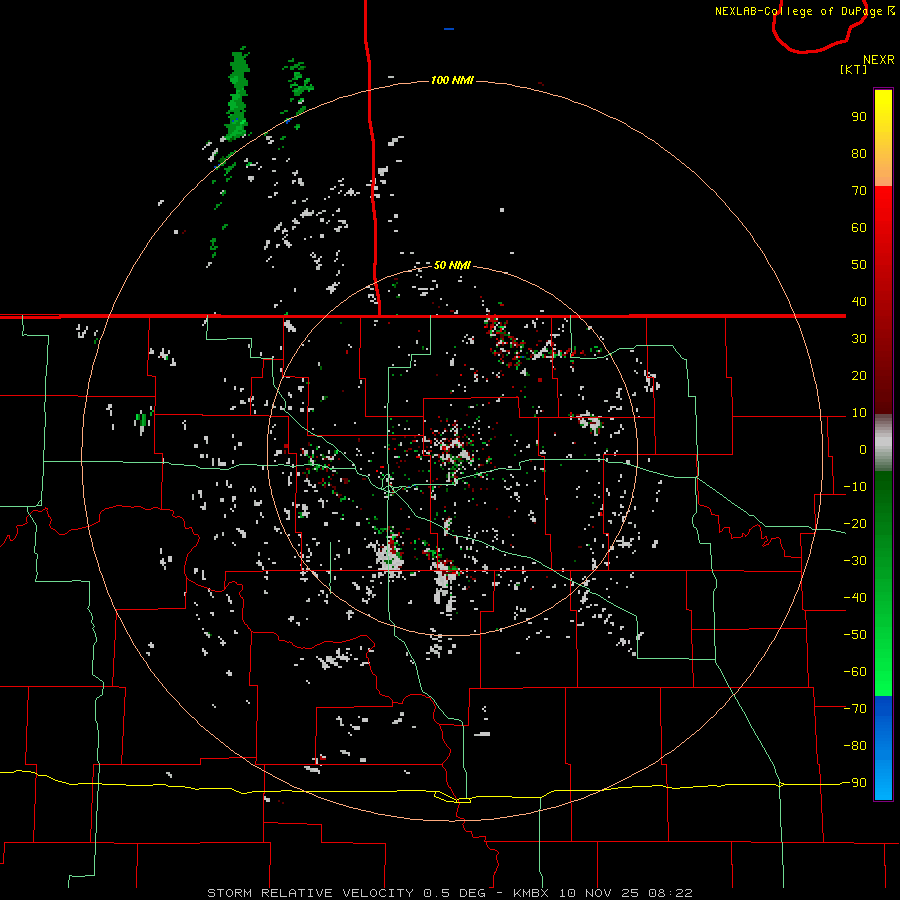Click the 20 value on velocity scale

tap(859, 376)
